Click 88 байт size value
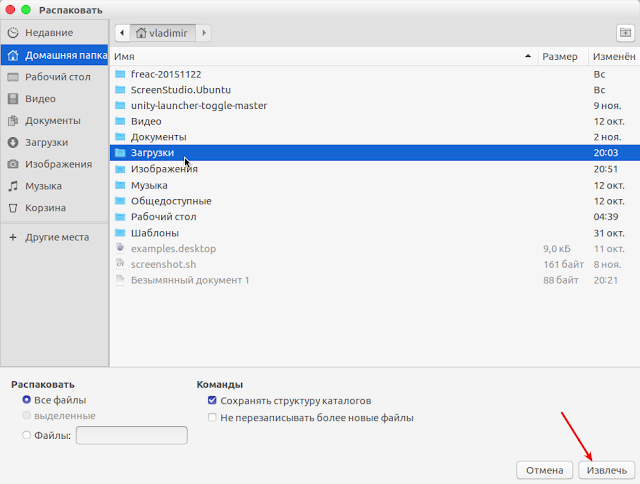640x484 pixels. pyautogui.click(x=560, y=280)
